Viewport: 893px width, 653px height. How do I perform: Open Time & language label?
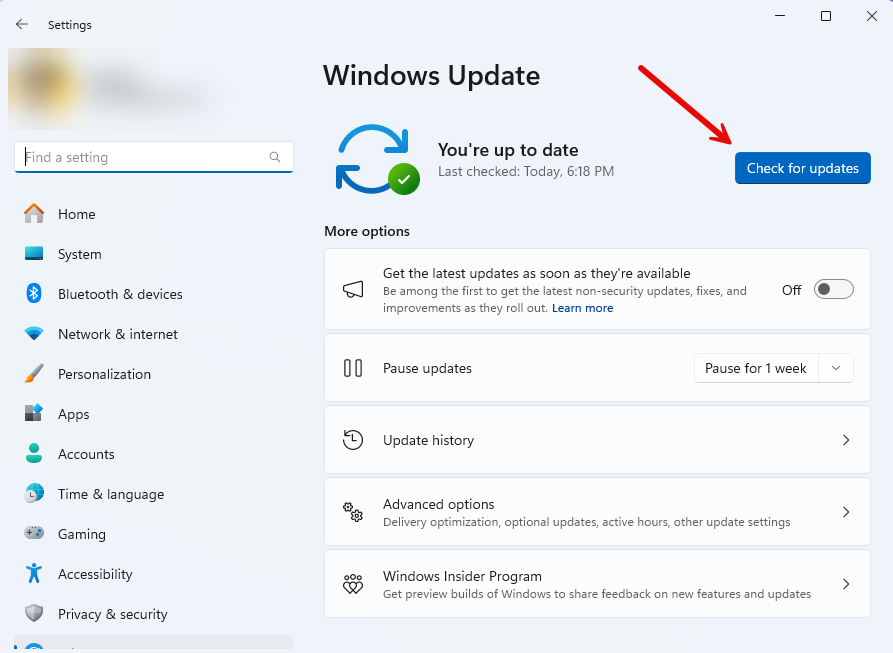click(111, 494)
